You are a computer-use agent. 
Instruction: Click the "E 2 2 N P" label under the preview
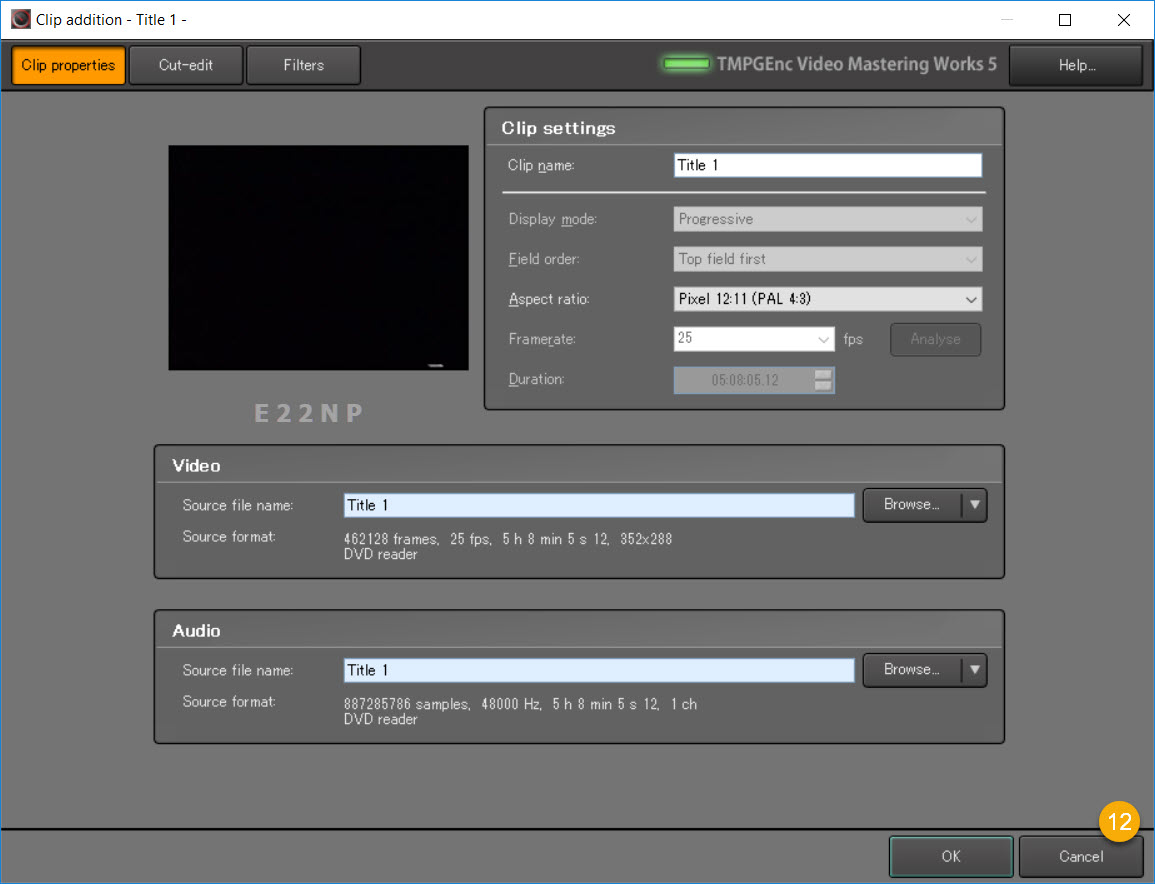click(309, 413)
